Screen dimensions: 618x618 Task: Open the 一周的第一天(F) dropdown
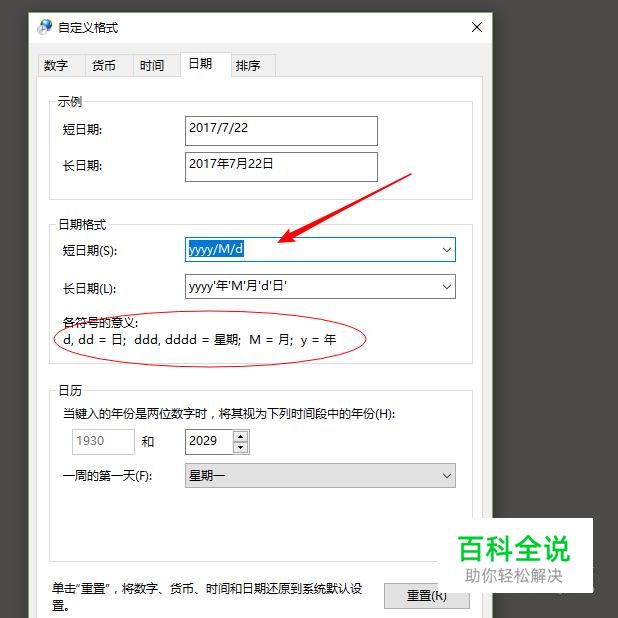tap(320, 475)
